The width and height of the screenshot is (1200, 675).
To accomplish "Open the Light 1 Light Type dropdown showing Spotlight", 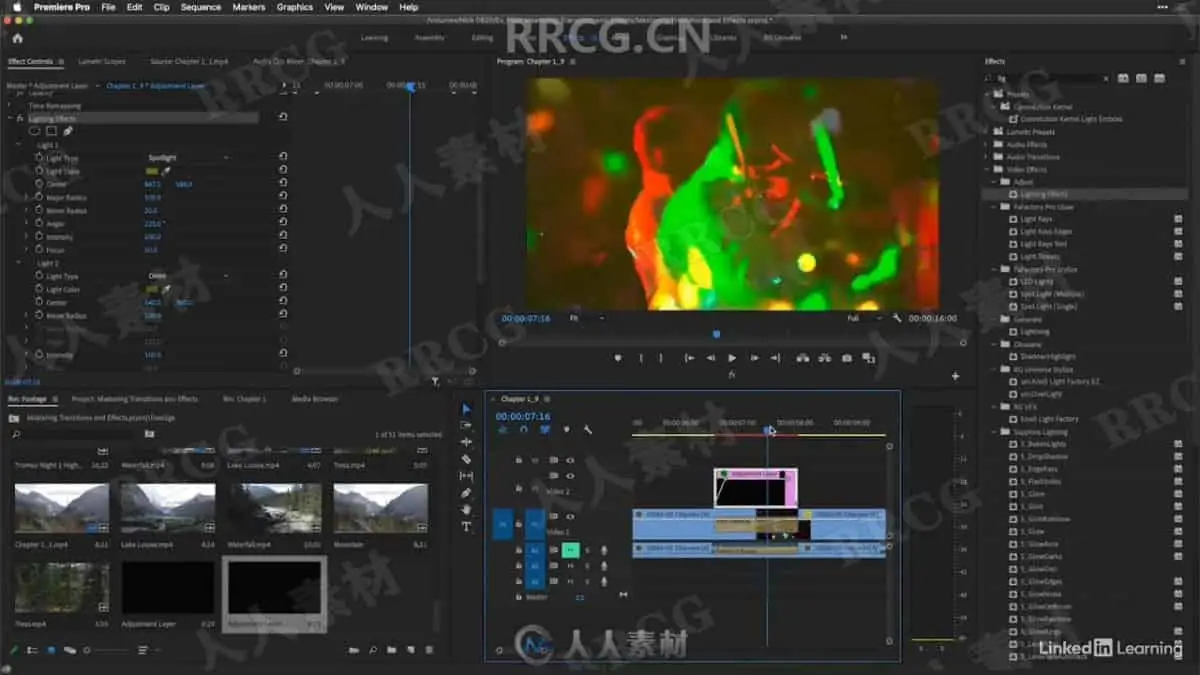I will (x=188, y=158).
